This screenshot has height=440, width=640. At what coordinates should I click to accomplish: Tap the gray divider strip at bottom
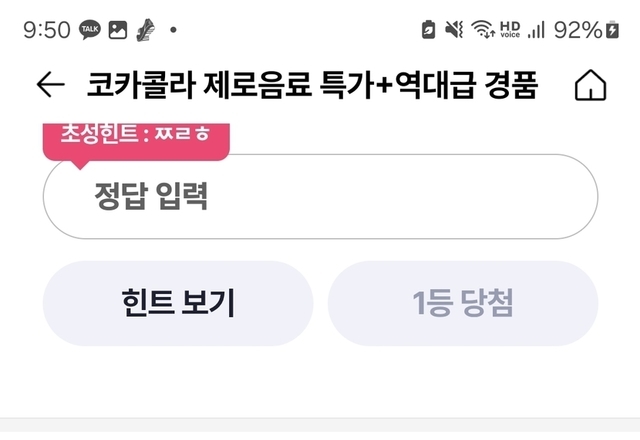coord(320,429)
